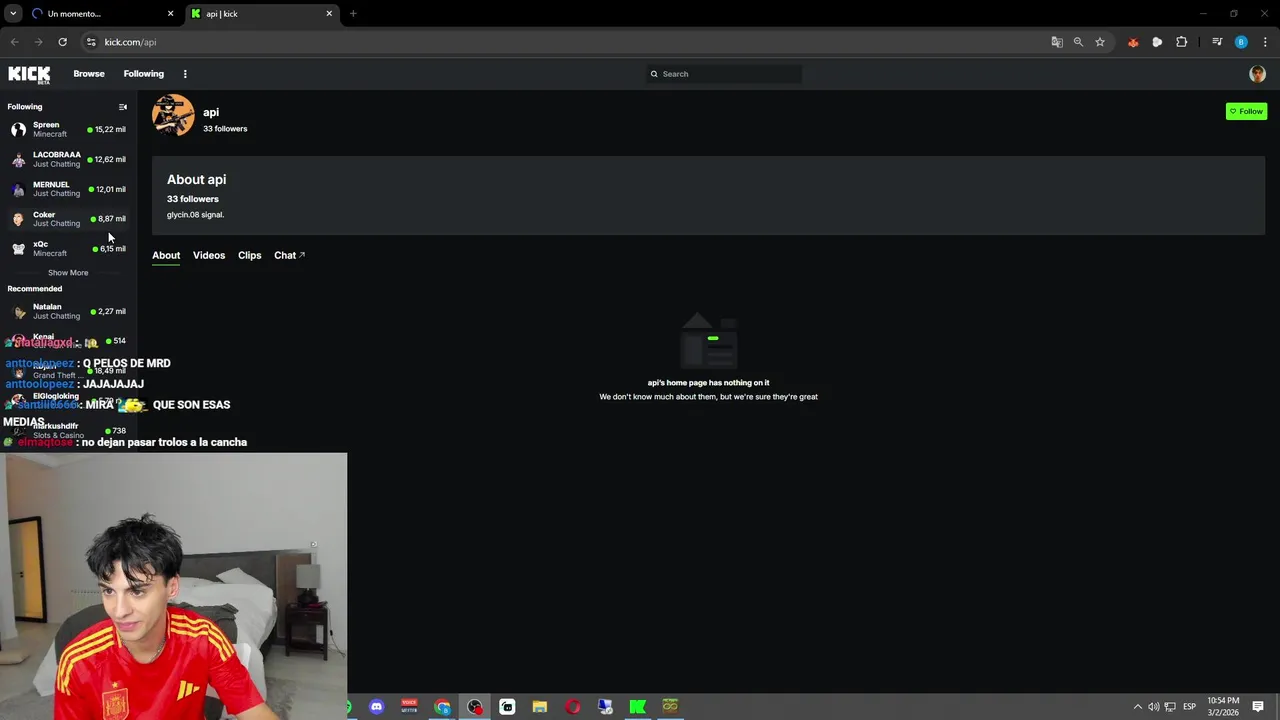Open LACOBRAAA's Just Chatting stream
This screenshot has height=720, width=1280.
coord(68,160)
